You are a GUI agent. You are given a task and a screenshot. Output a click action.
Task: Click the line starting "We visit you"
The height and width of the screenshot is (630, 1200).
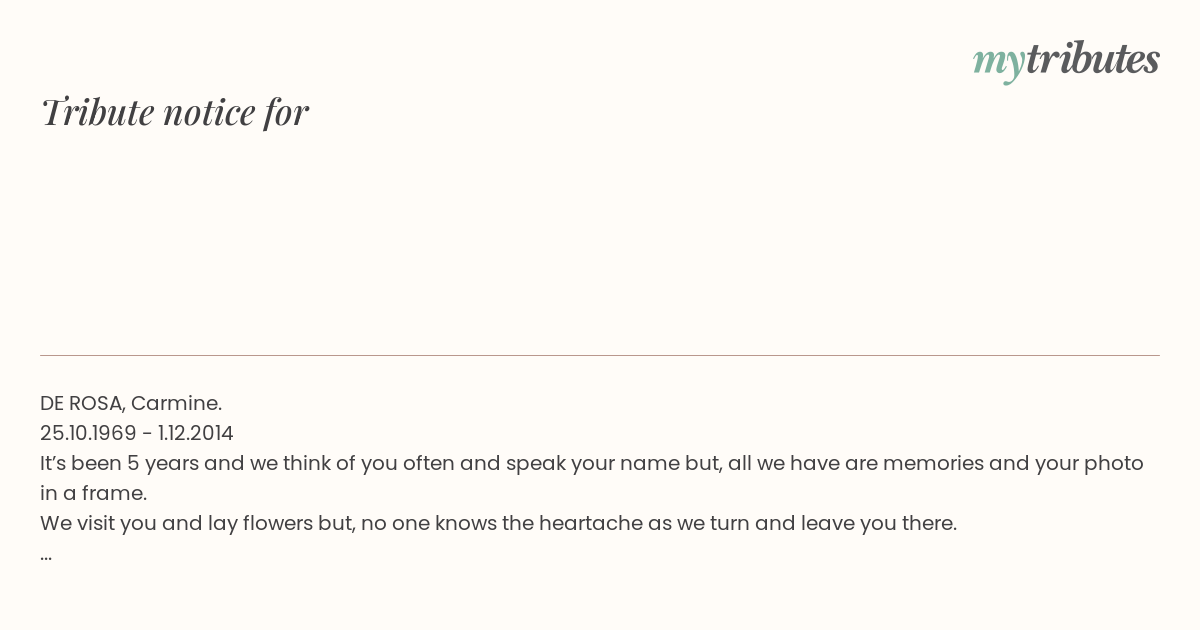(x=499, y=523)
